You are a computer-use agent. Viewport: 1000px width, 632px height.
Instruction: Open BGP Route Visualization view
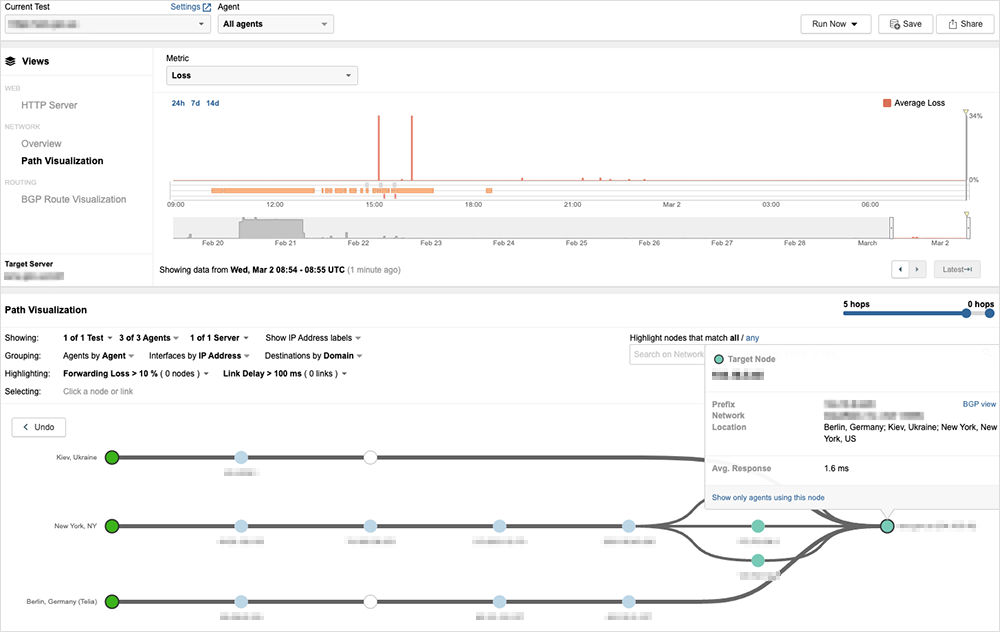click(73, 199)
